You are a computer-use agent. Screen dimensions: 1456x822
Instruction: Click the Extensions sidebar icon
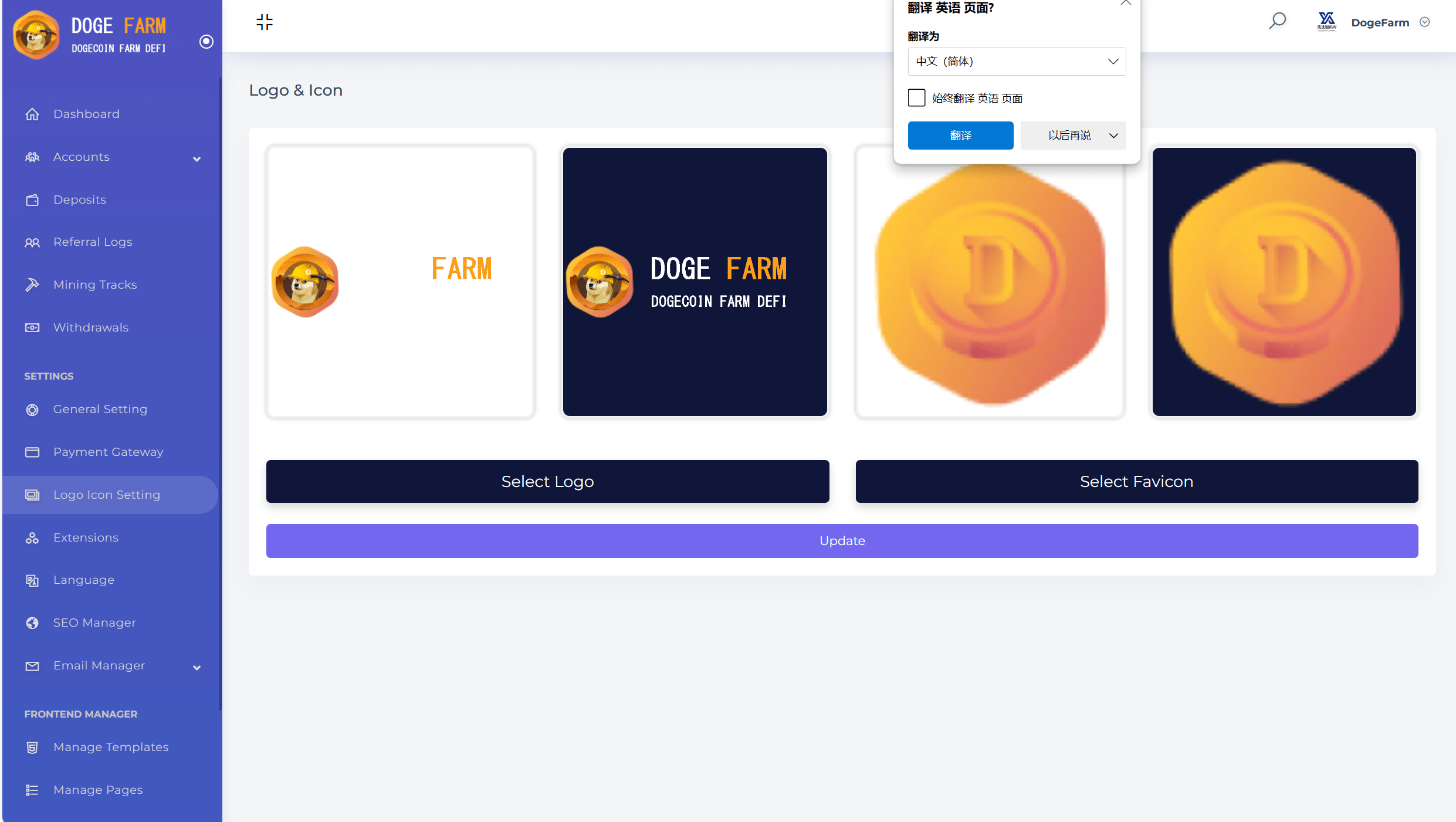[32, 538]
